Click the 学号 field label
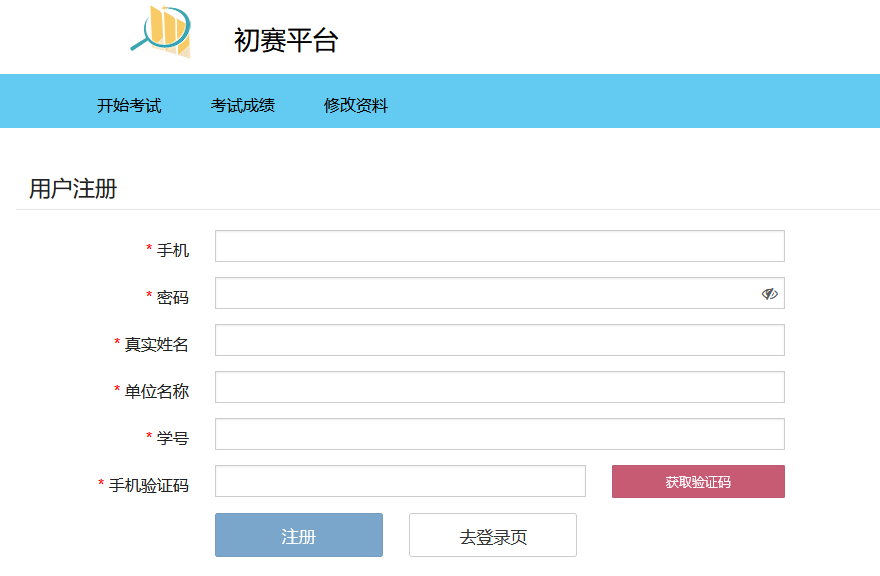 click(173, 438)
